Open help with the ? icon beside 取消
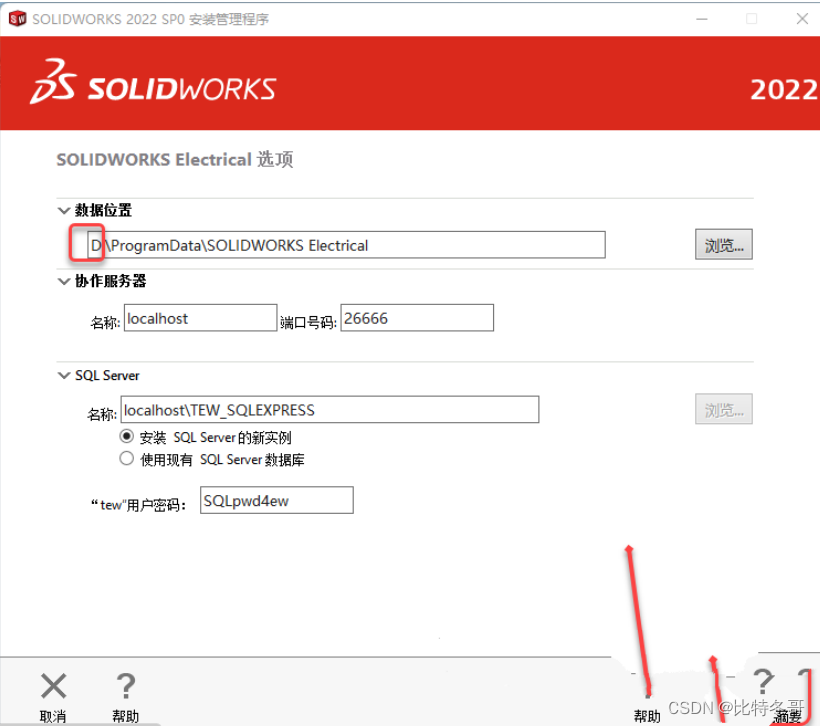Viewport: 820px width, 726px height. [126, 698]
